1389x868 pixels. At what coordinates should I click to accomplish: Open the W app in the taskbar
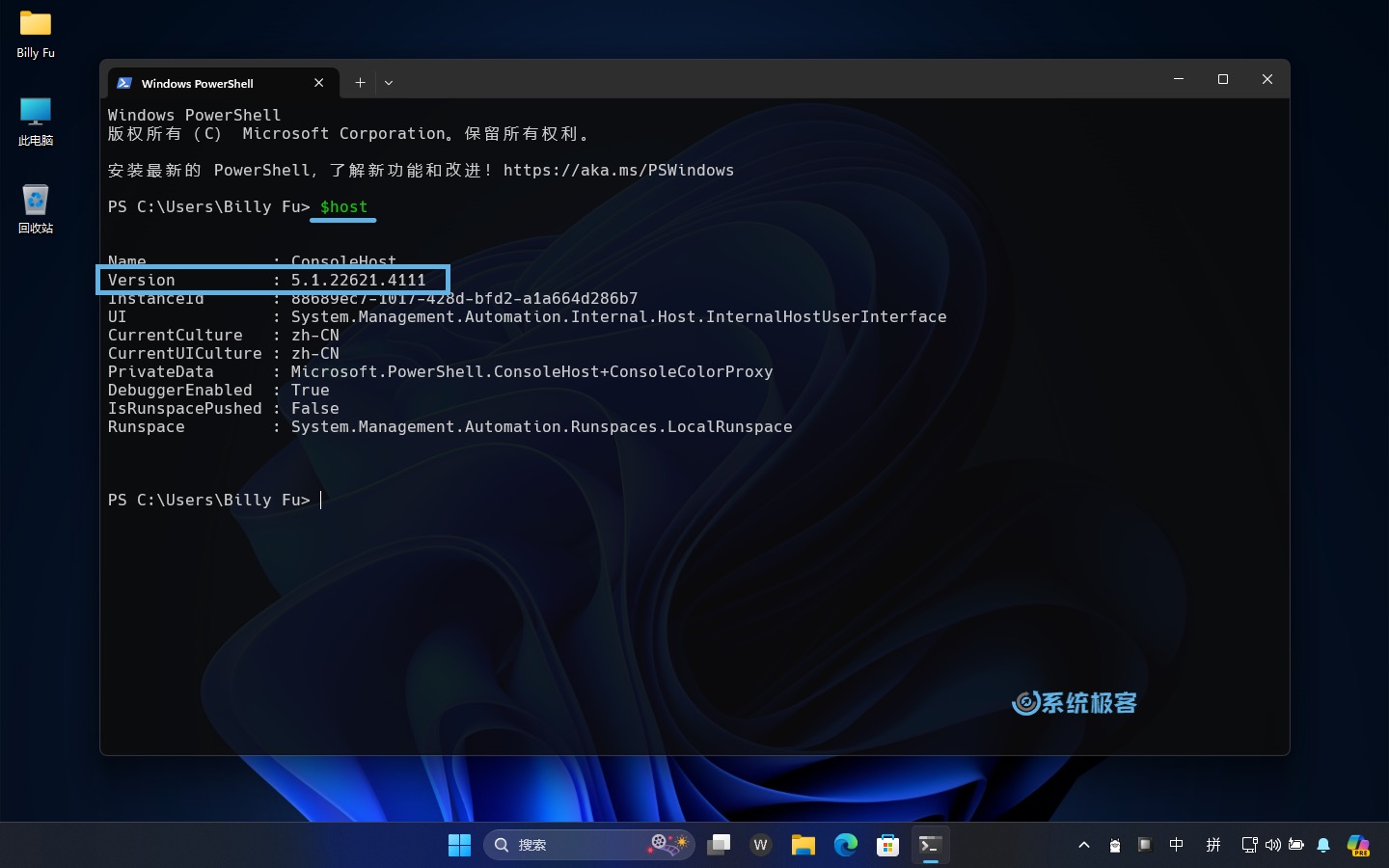761,846
